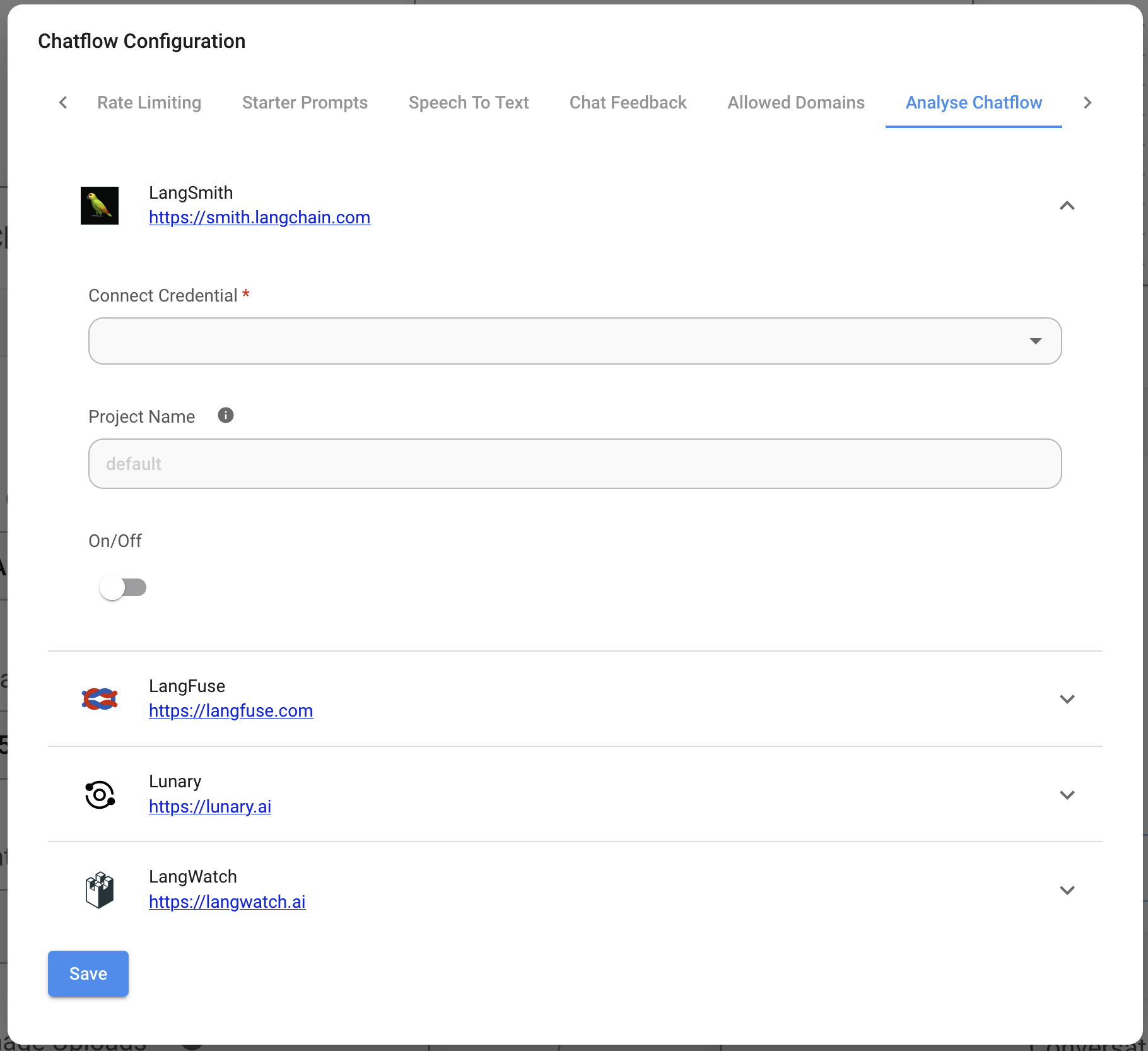Viewport: 1148px width, 1051px height.
Task: Select the Speech To Text tab
Action: pos(469,102)
